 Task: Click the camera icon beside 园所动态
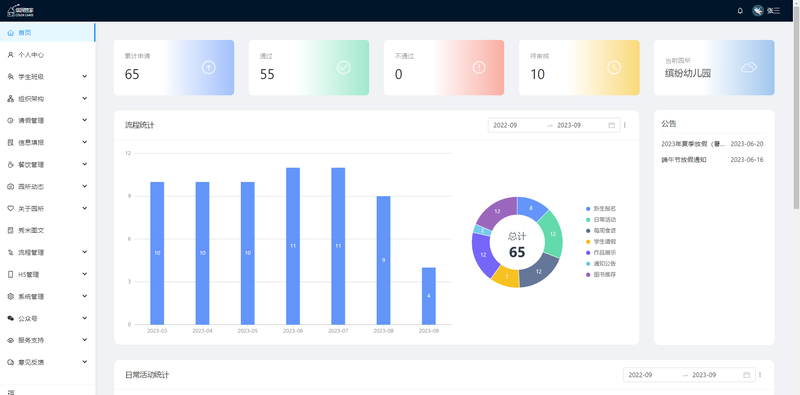coord(11,186)
